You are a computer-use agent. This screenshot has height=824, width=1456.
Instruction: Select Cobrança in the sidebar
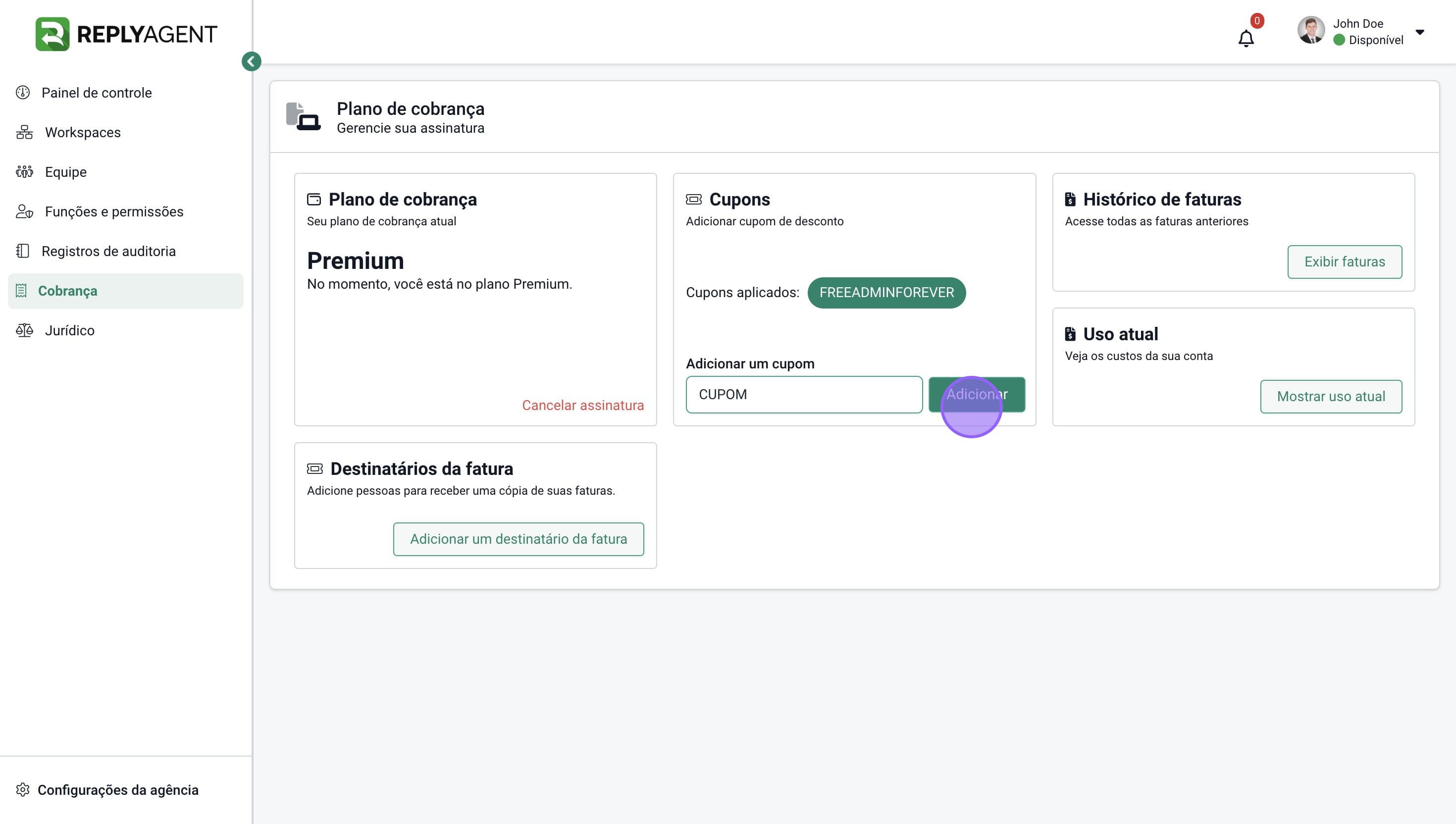point(126,291)
